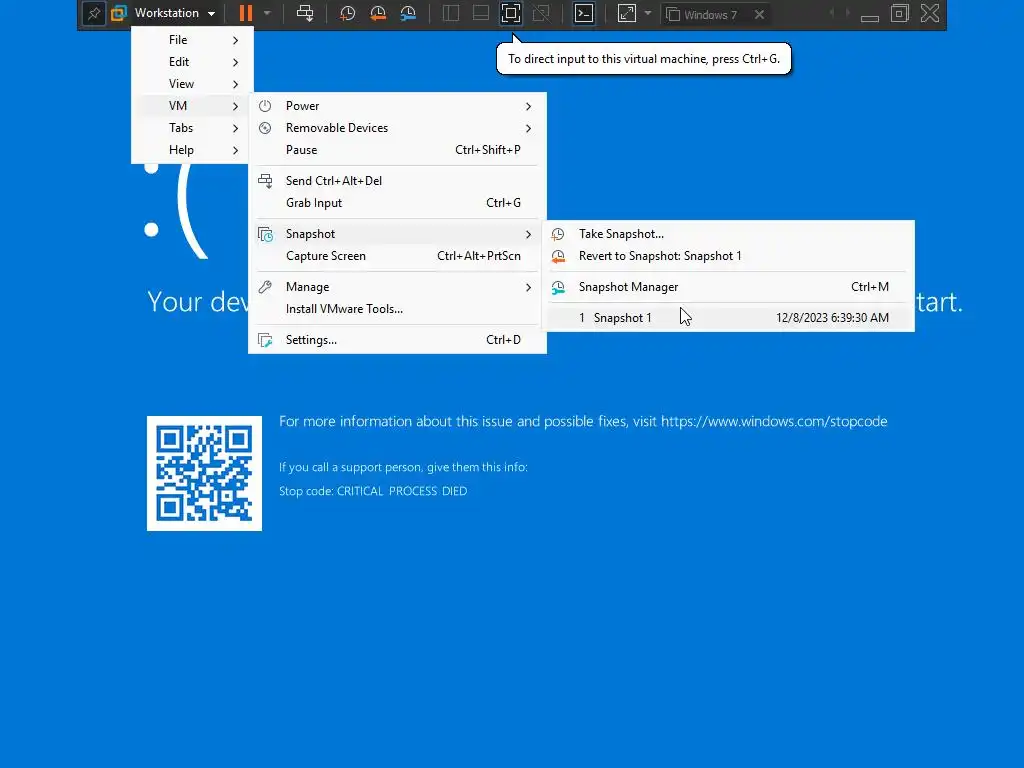
Task: Click the revert snapshot toolbar icon
Action: point(377,13)
